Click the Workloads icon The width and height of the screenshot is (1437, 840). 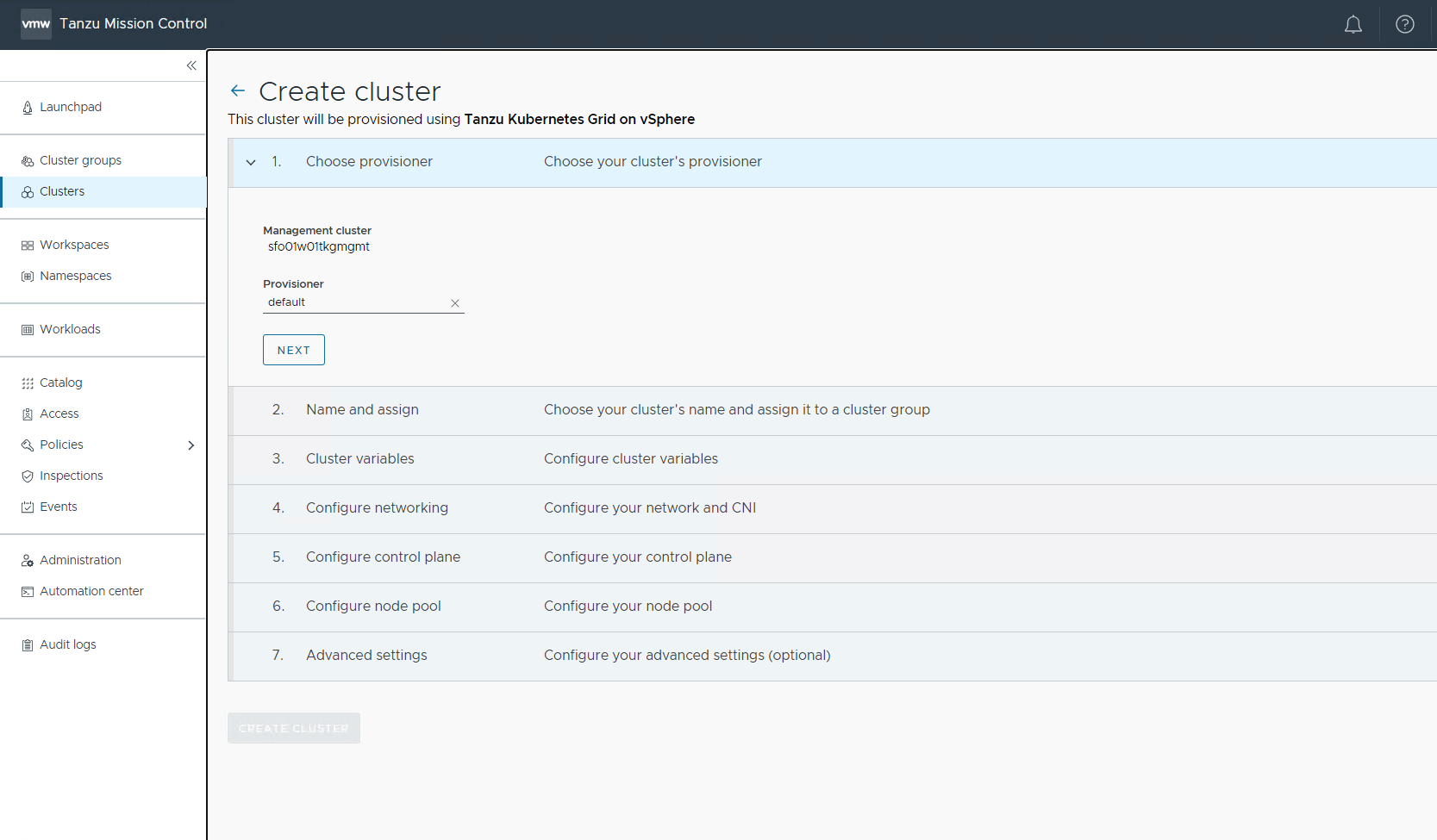point(28,330)
